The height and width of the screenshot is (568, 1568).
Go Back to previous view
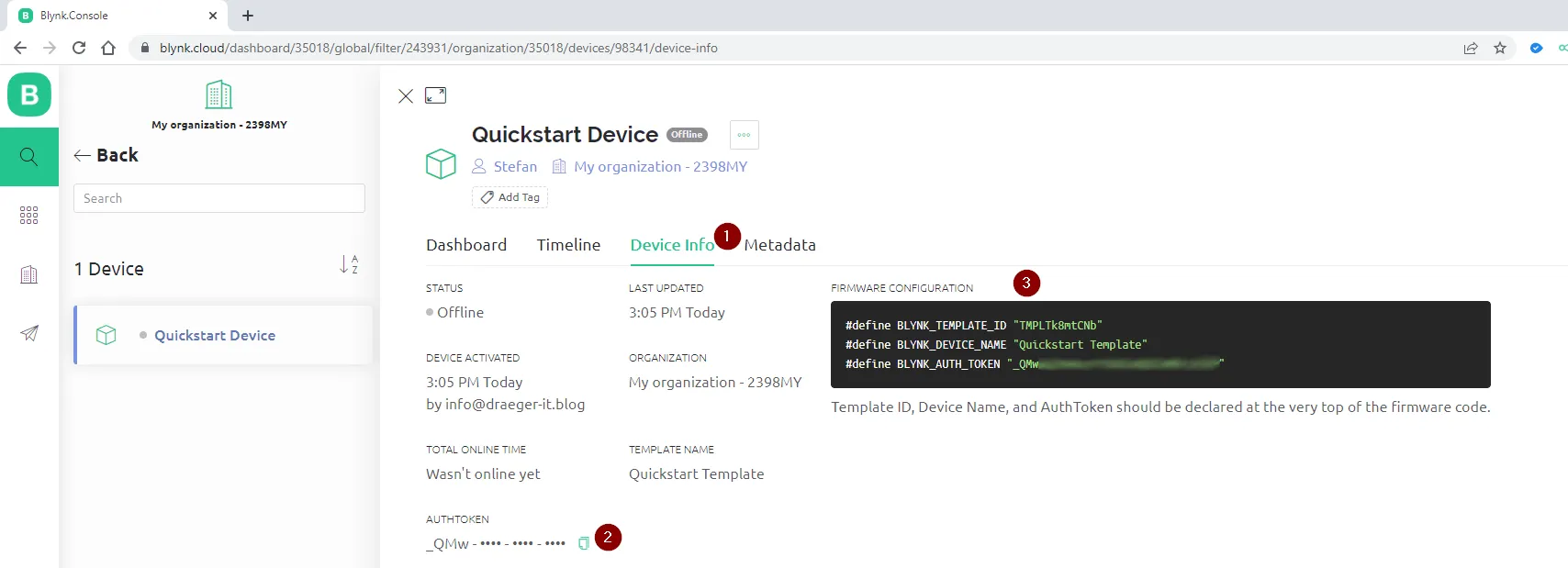coord(106,155)
